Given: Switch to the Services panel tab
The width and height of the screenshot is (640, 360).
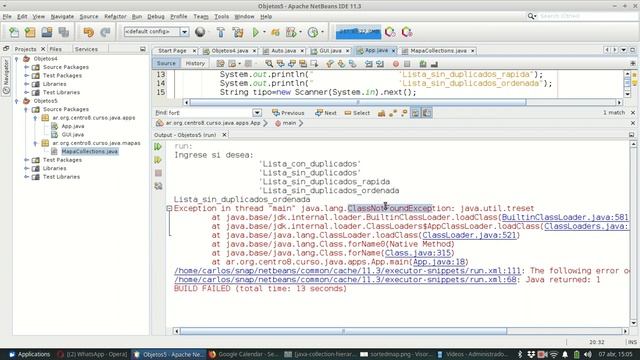Looking at the screenshot, I should point(86,49).
